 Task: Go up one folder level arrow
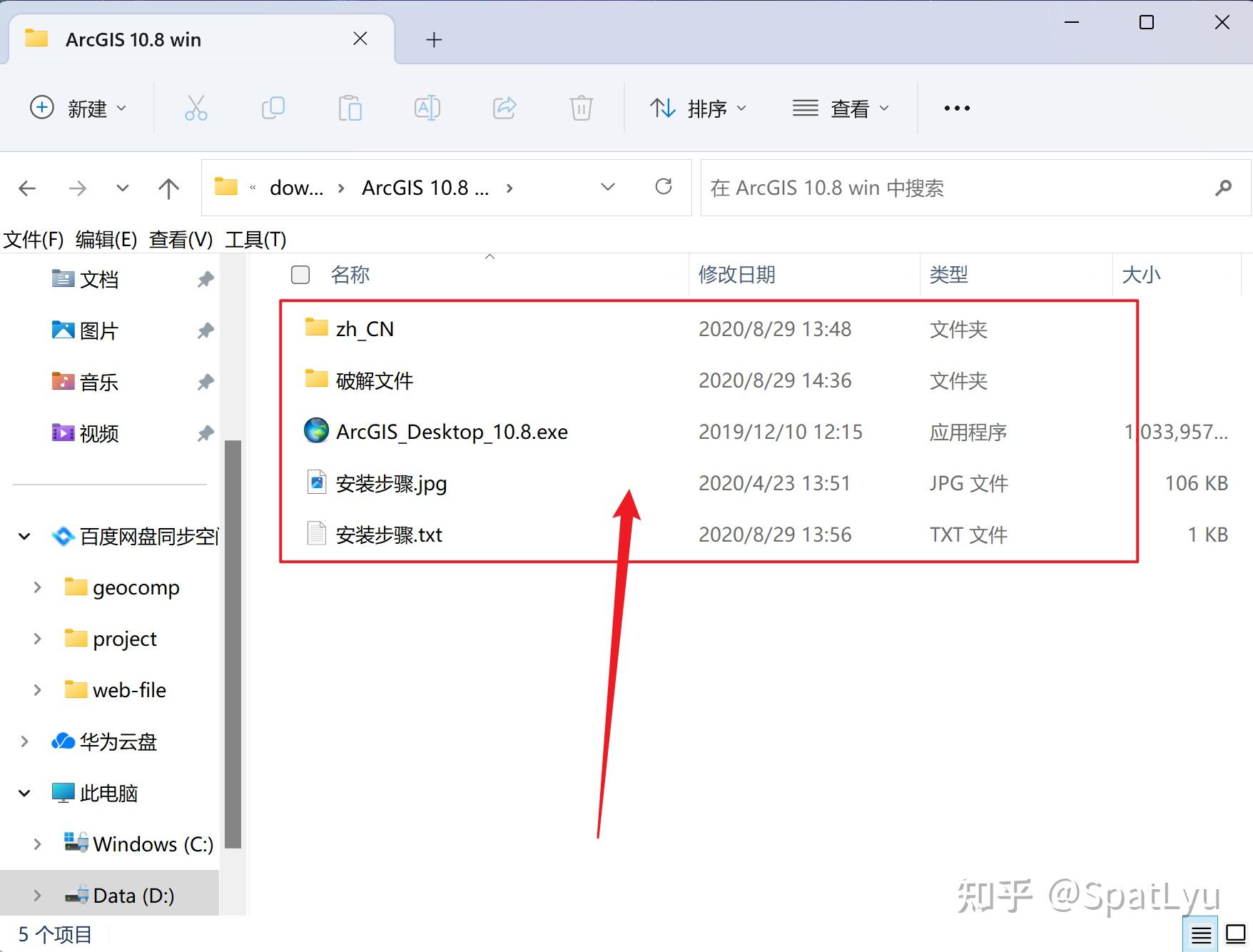(168, 188)
